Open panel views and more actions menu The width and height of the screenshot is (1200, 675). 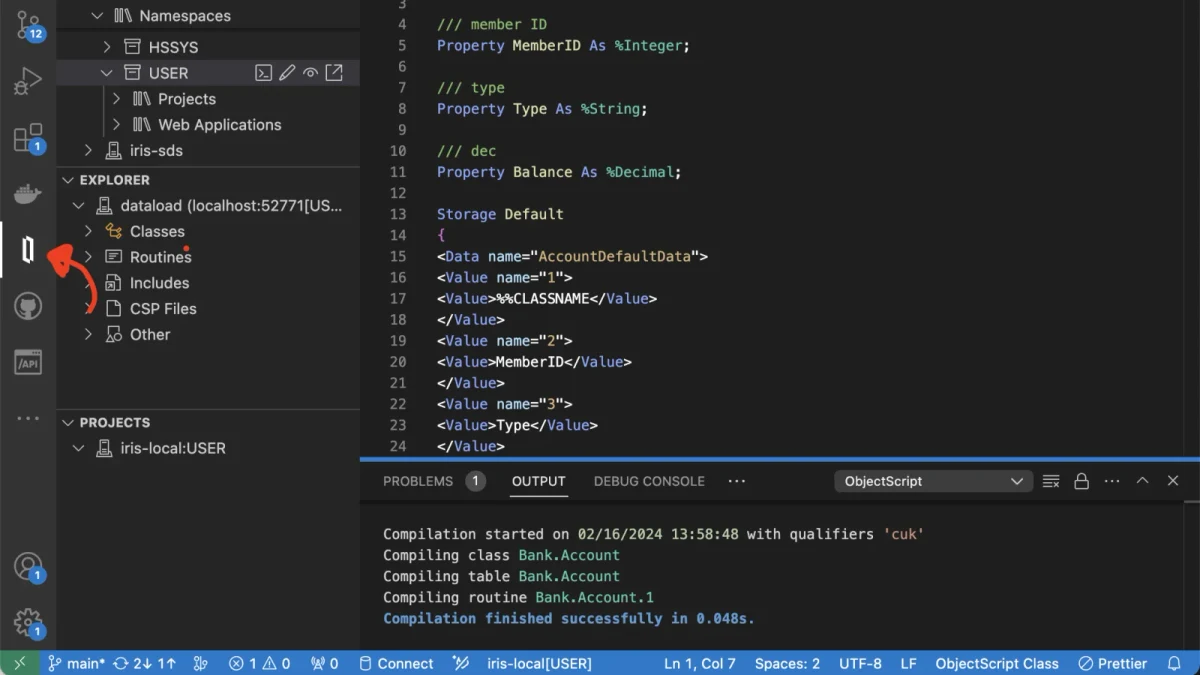click(x=1112, y=481)
